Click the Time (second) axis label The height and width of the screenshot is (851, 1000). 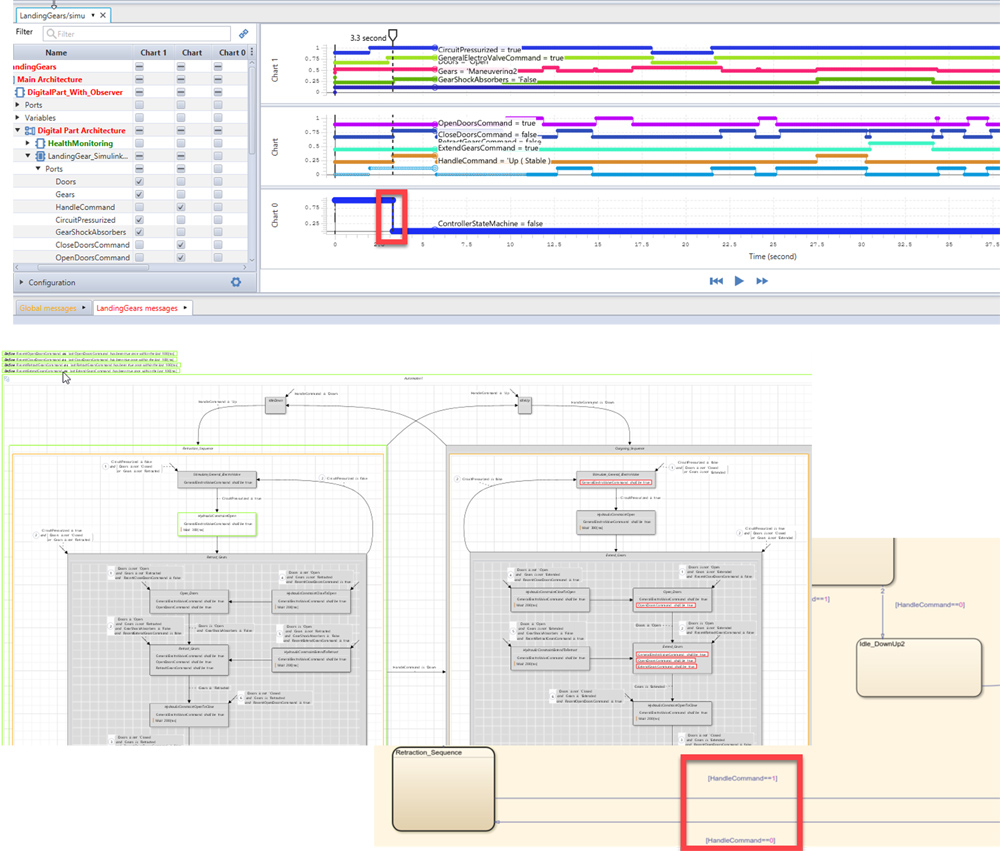(x=772, y=256)
